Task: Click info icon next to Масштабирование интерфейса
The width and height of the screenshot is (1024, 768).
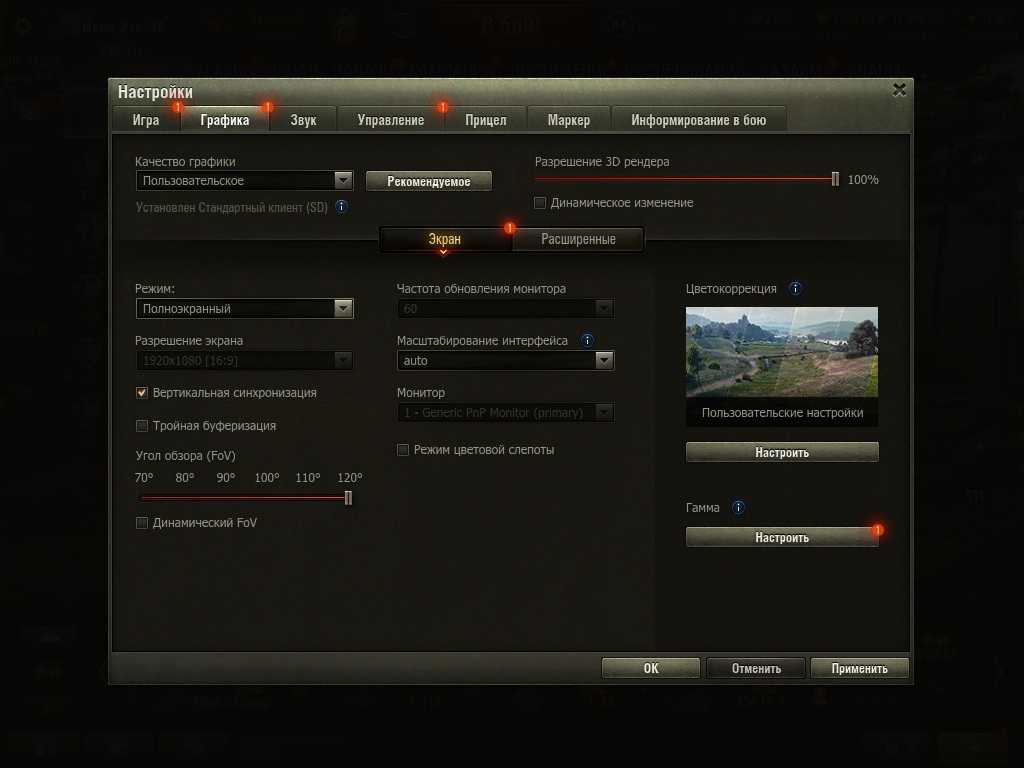Action: [587, 340]
